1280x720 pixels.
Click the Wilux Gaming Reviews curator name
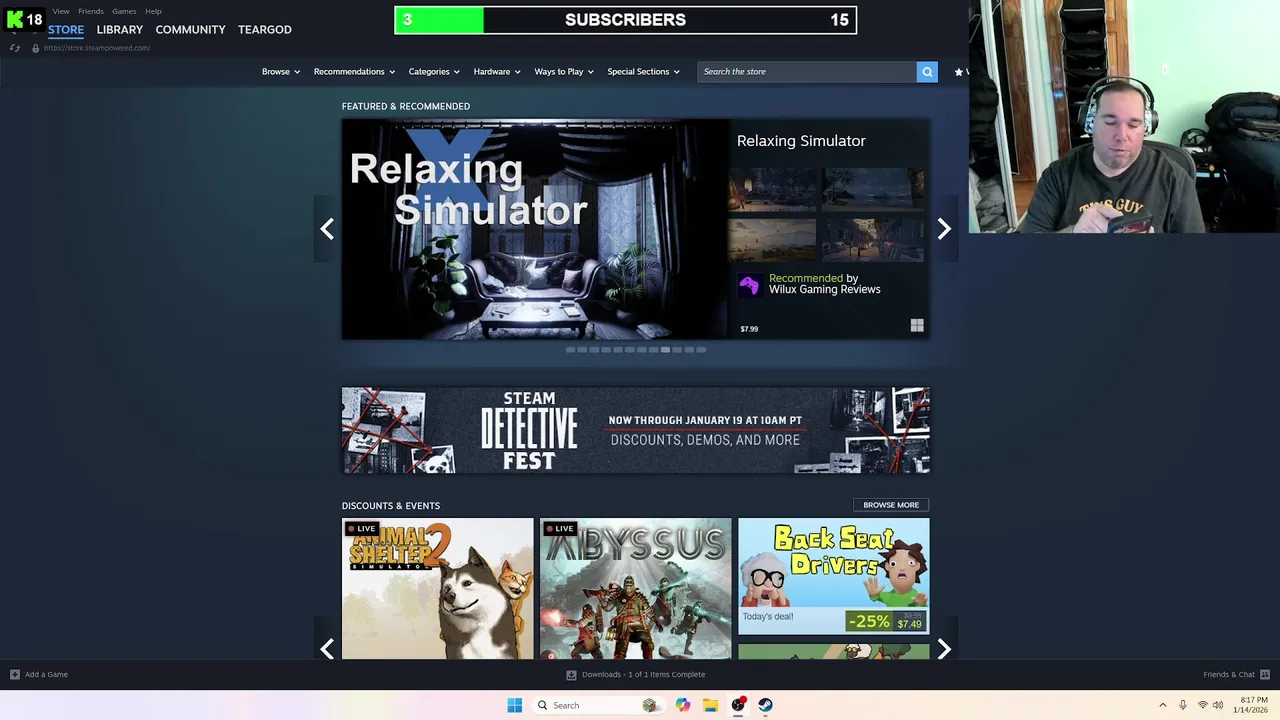pyautogui.click(x=825, y=289)
